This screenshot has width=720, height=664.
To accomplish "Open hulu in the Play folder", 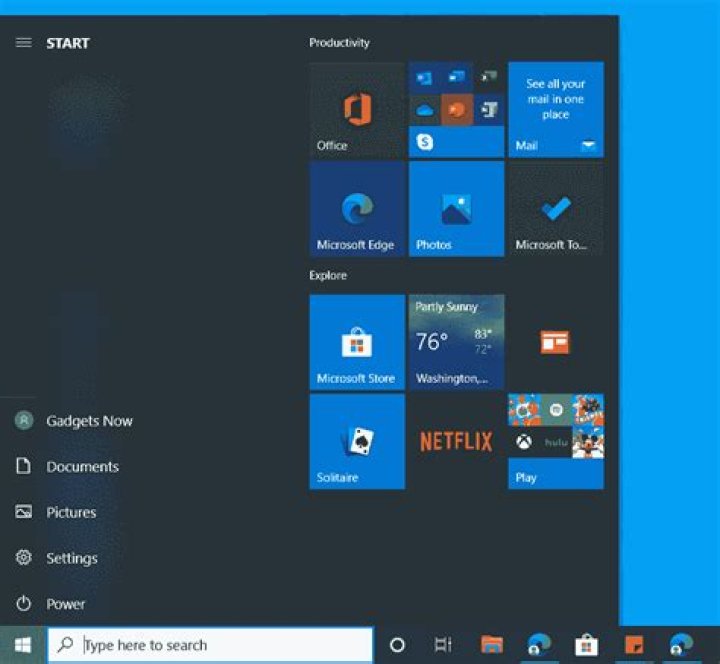I will pyautogui.click(x=556, y=442).
